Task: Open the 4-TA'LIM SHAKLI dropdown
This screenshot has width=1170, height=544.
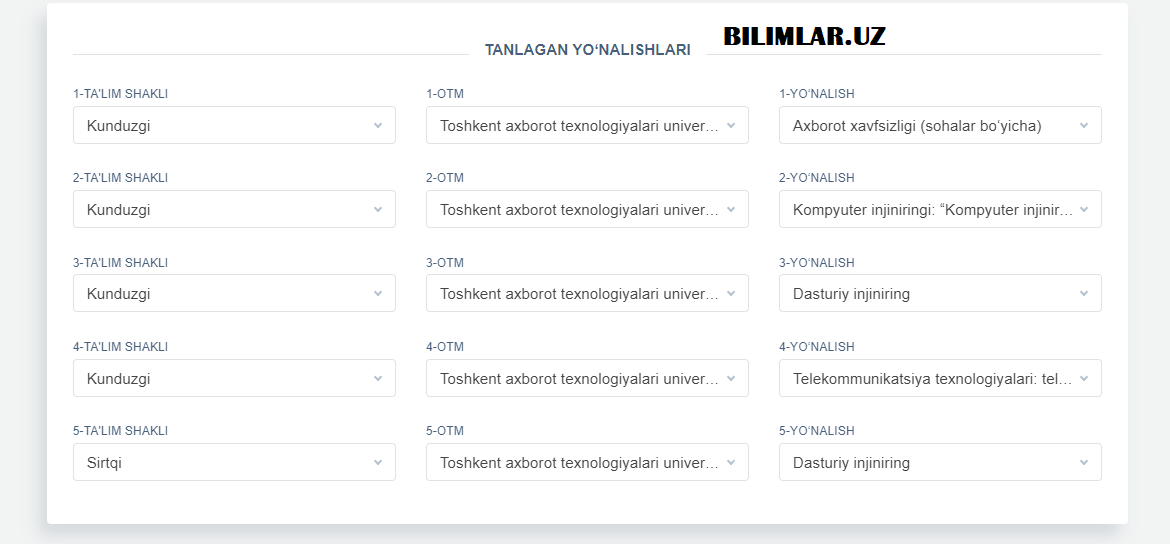Action: (x=234, y=379)
